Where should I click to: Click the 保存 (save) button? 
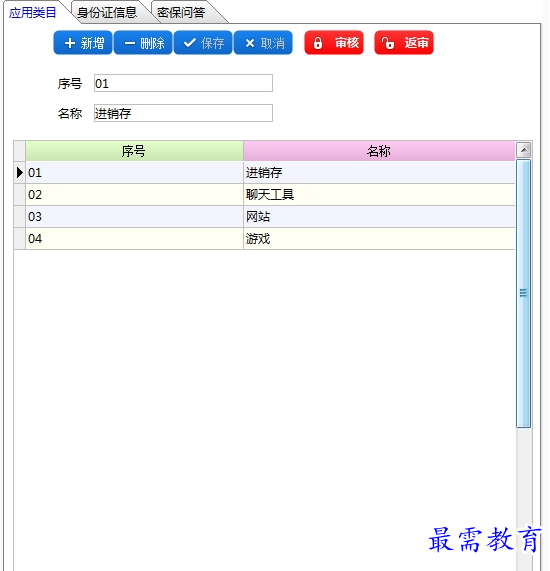click(203, 43)
